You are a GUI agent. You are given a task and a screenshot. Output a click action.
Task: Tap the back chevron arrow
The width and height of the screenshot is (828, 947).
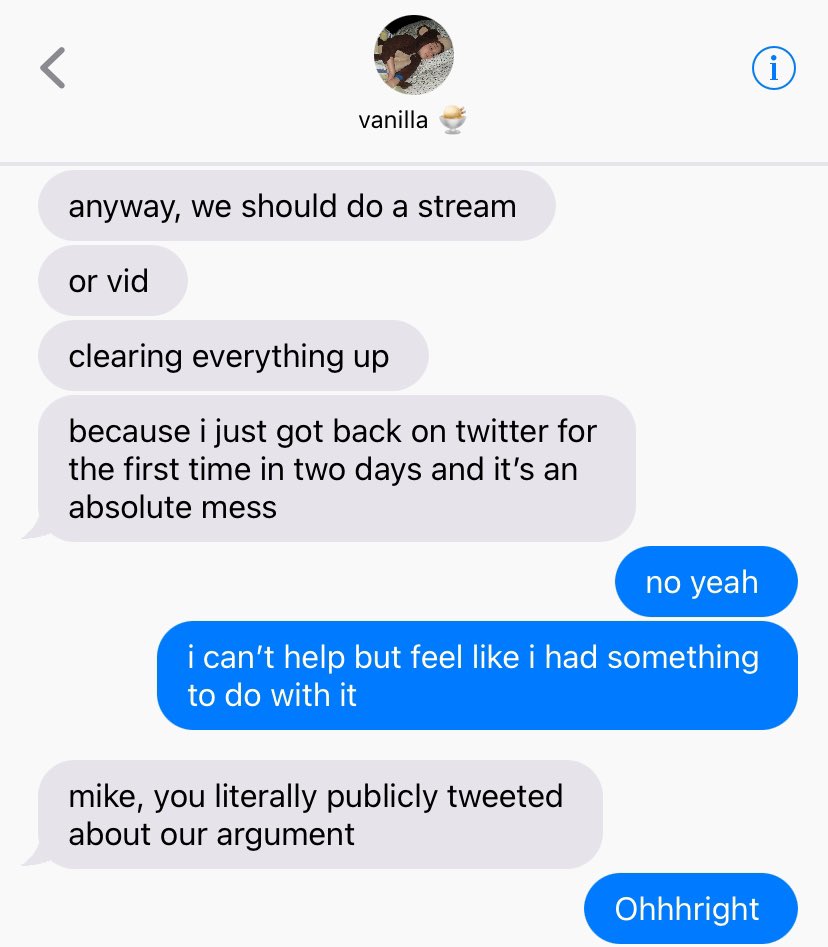coord(53,68)
